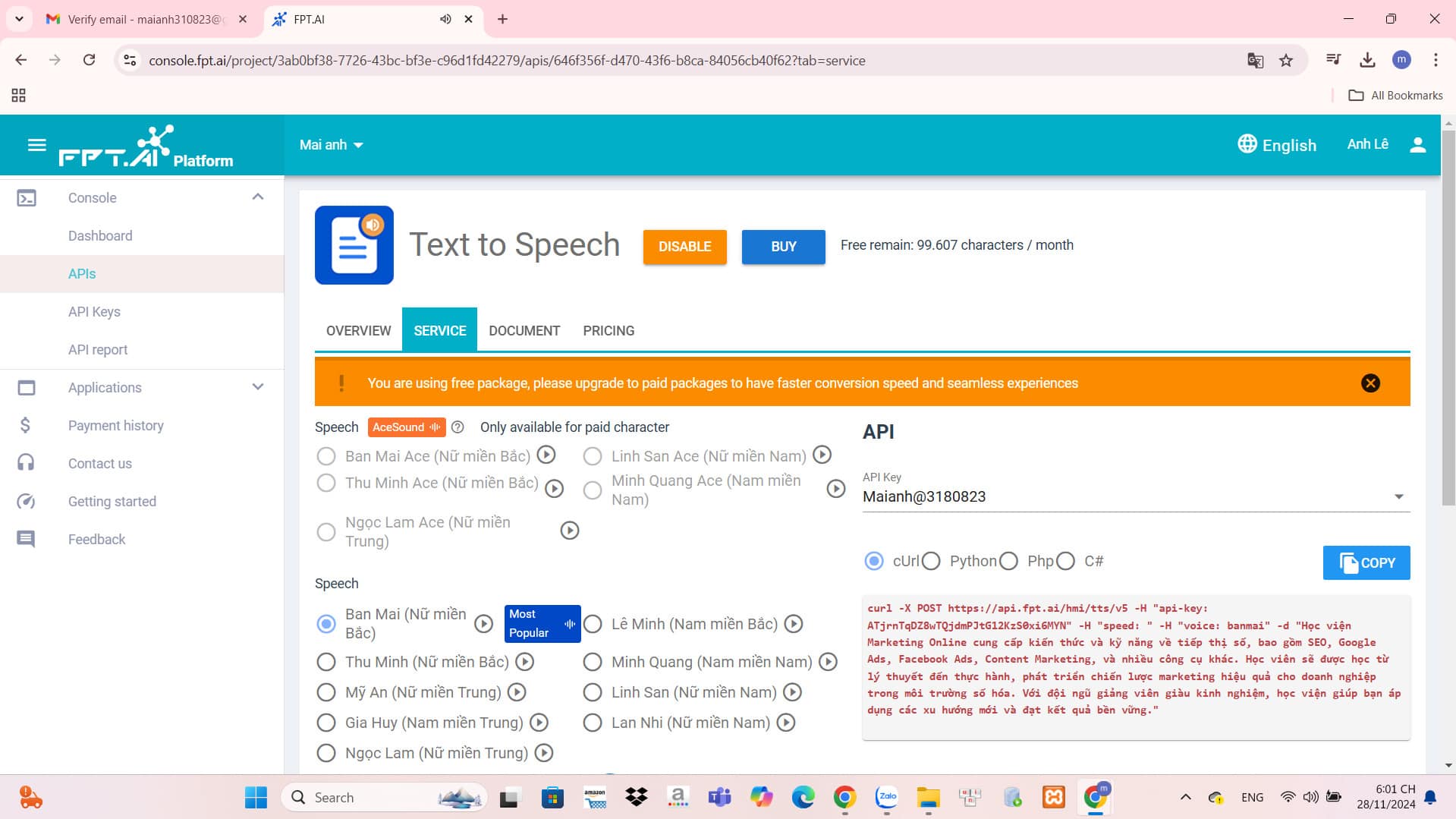Play Ngọc Lam (Nữ miền Trung) sample
1456x819 pixels.
tap(544, 753)
